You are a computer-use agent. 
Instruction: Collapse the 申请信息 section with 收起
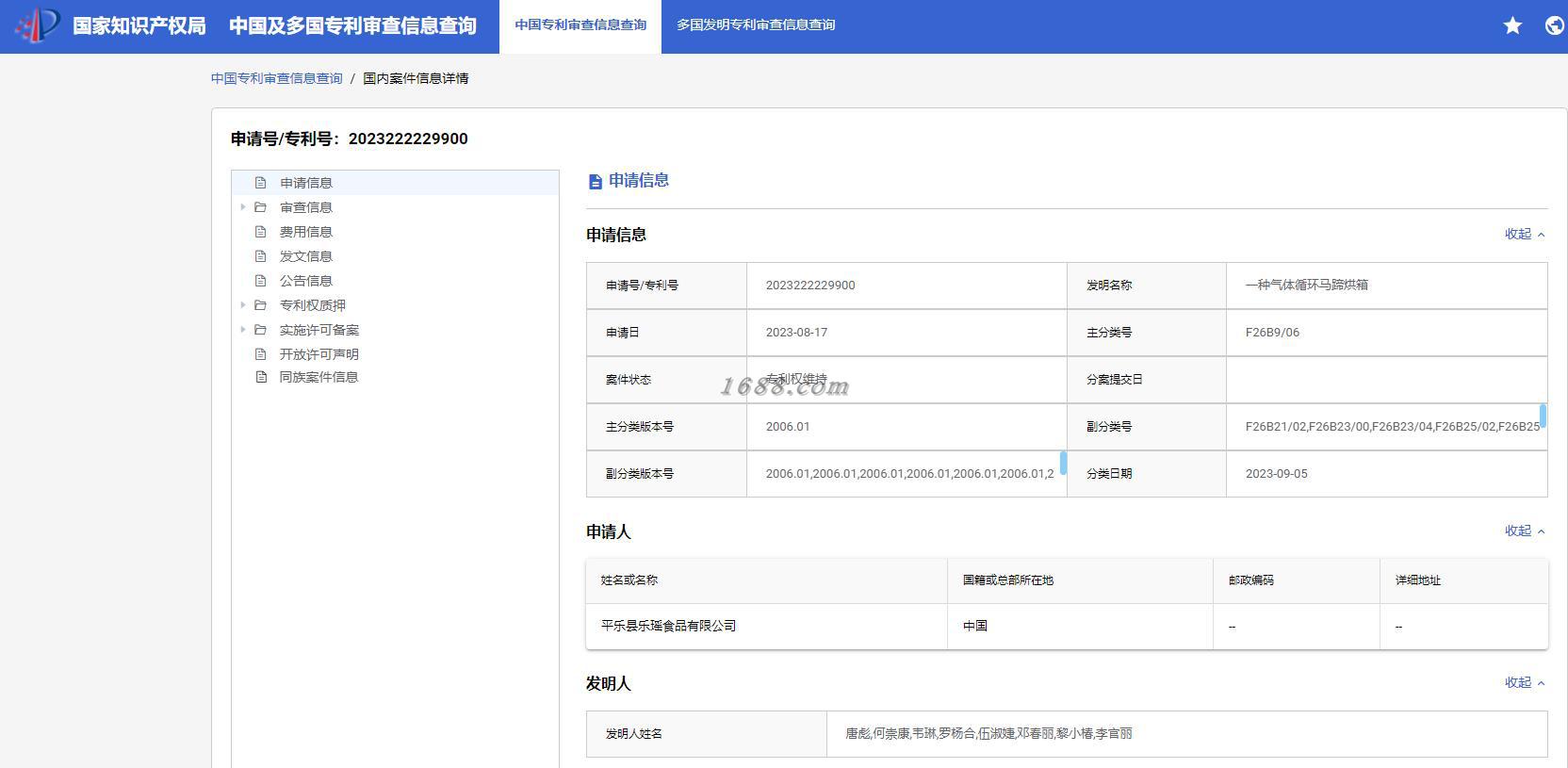click(x=1525, y=234)
